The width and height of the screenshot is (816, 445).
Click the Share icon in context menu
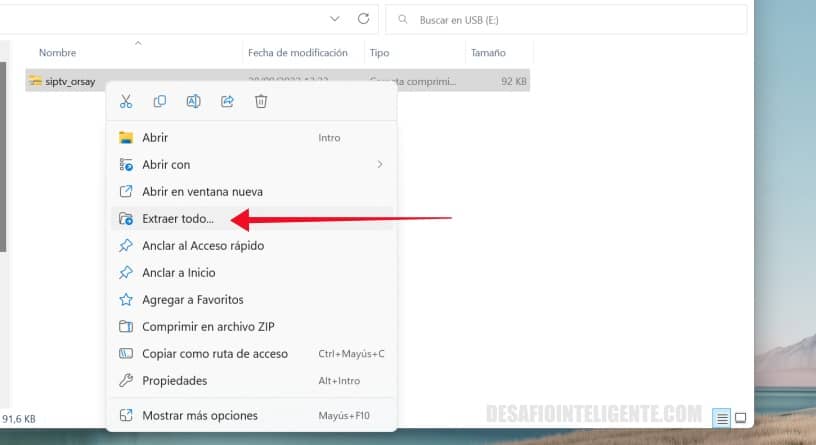click(x=227, y=101)
